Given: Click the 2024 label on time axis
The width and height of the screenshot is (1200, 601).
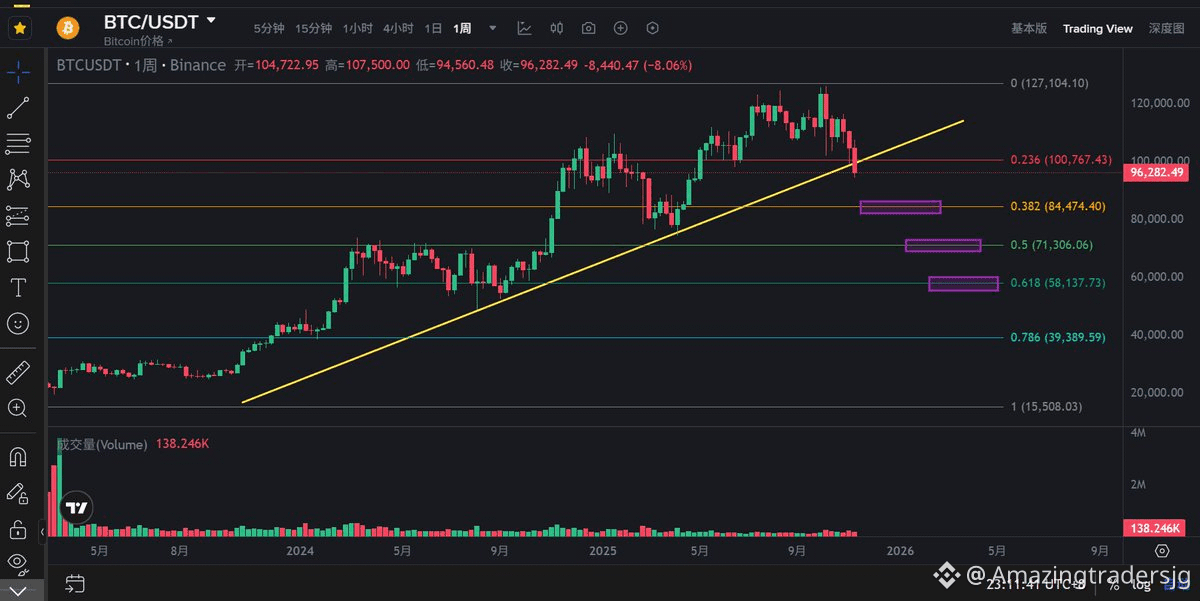Looking at the screenshot, I should tap(300, 551).
